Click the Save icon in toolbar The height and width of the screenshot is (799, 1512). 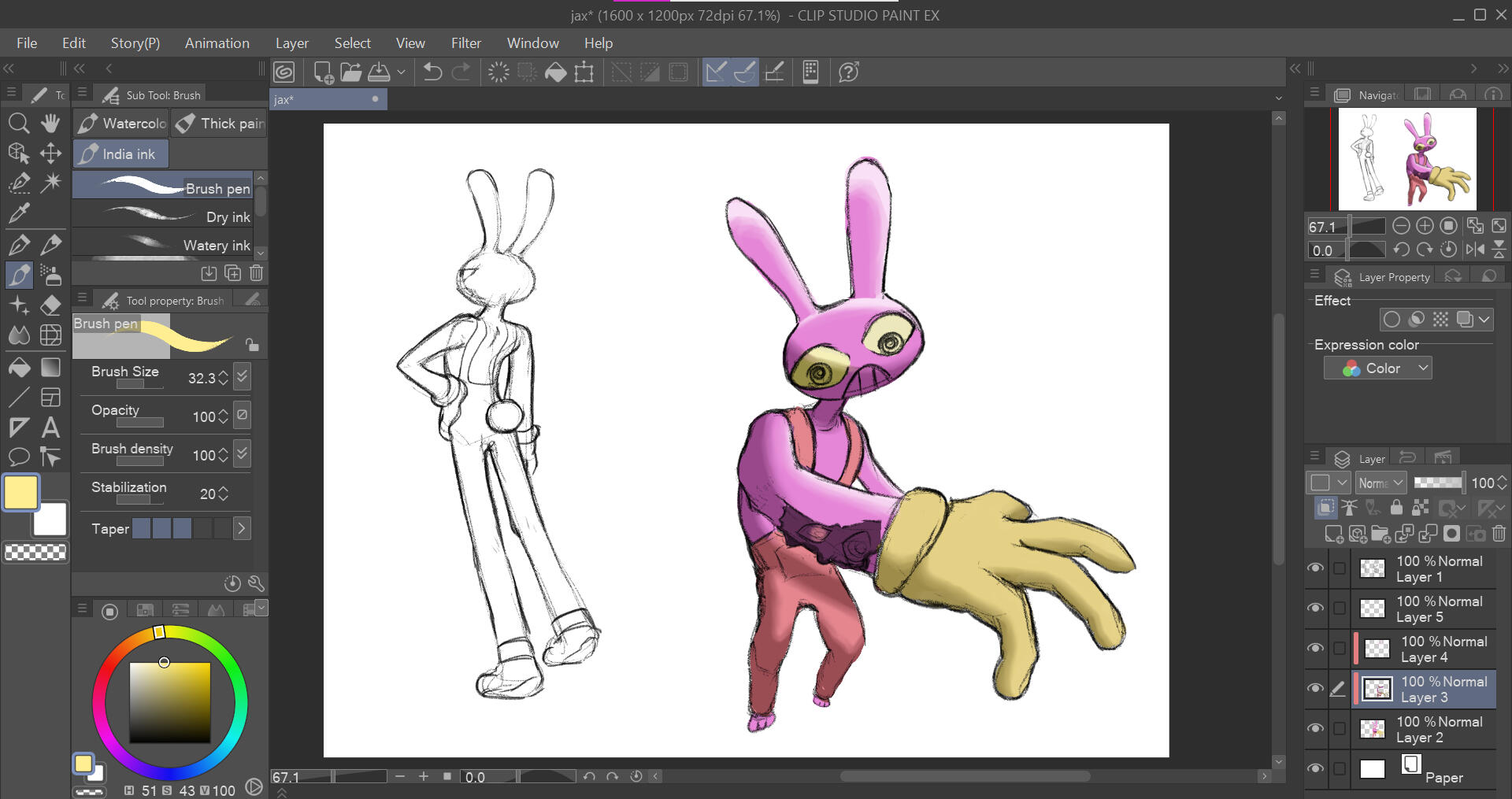(380, 72)
